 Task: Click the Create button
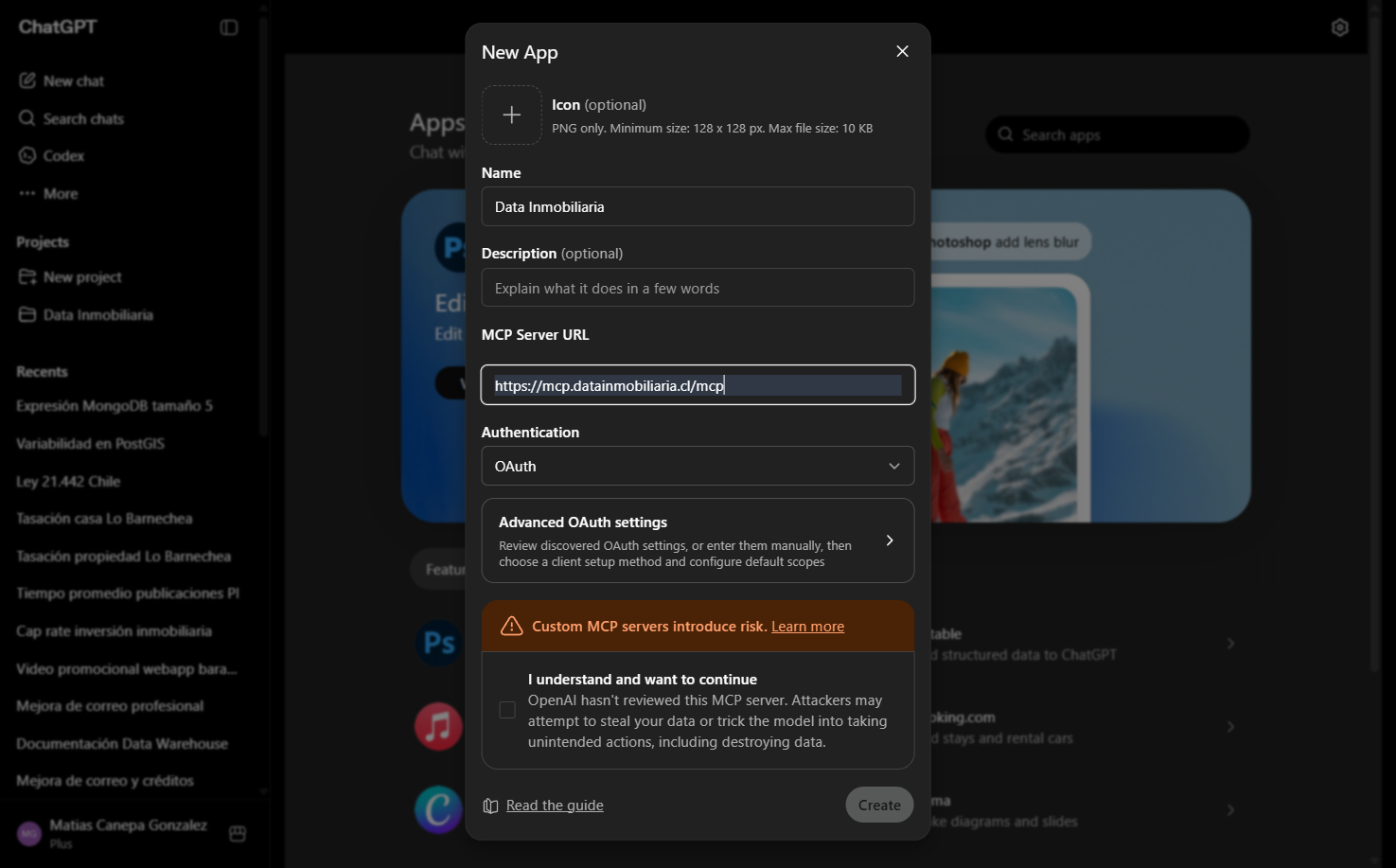point(879,805)
